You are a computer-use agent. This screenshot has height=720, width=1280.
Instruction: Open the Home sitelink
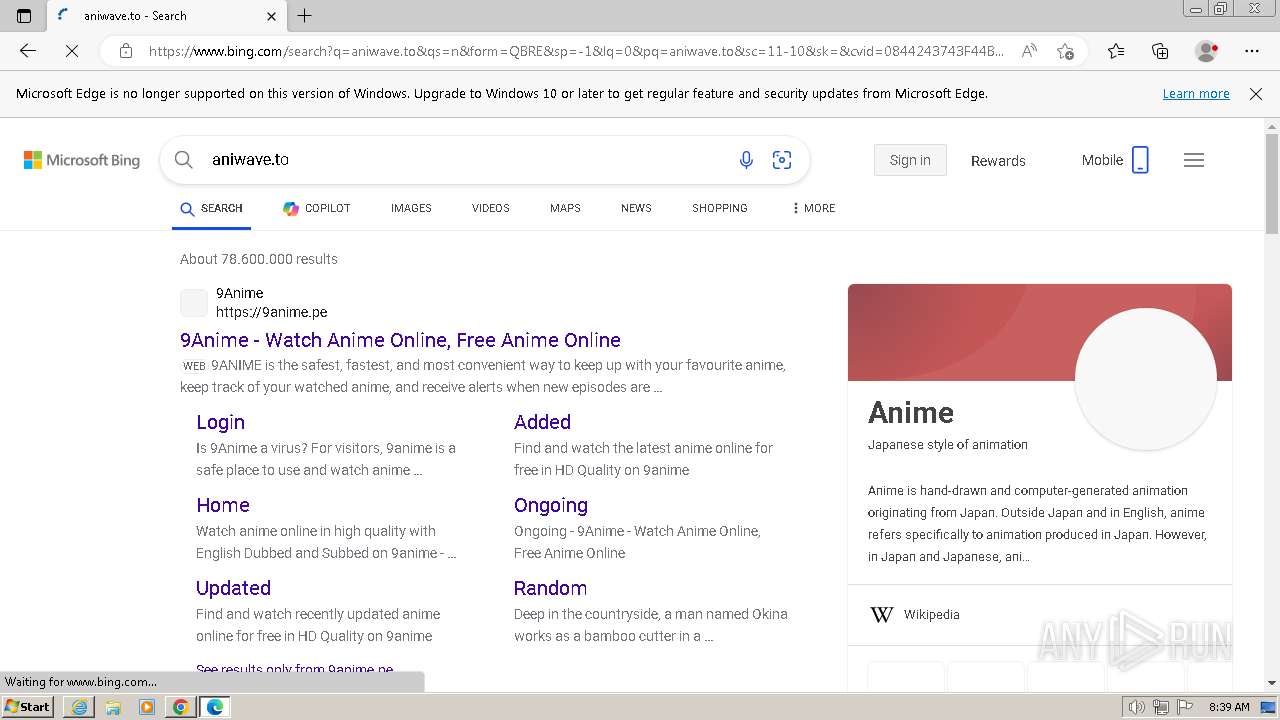(223, 505)
